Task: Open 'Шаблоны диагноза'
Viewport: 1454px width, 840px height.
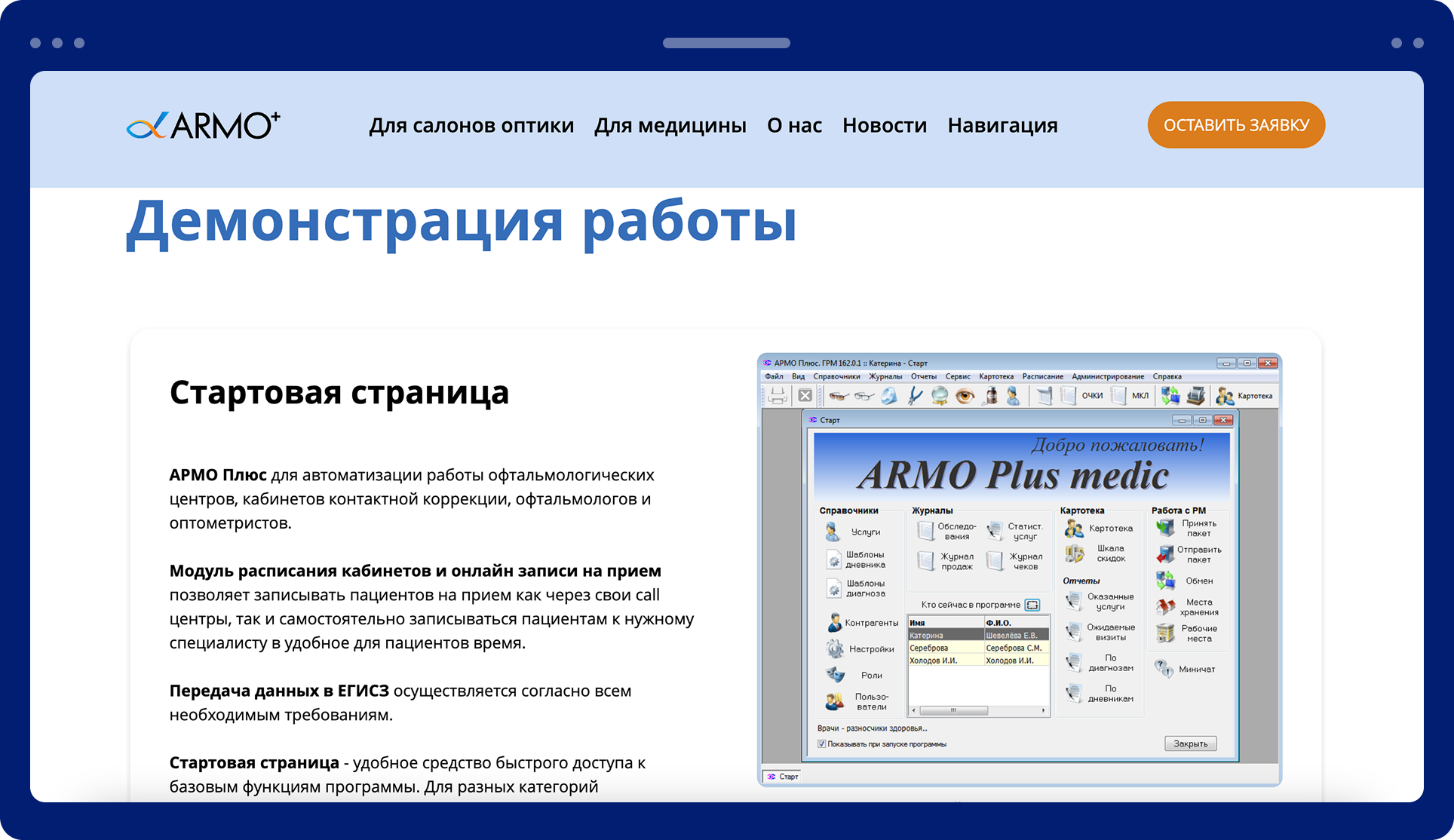Action: click(857, 588)
